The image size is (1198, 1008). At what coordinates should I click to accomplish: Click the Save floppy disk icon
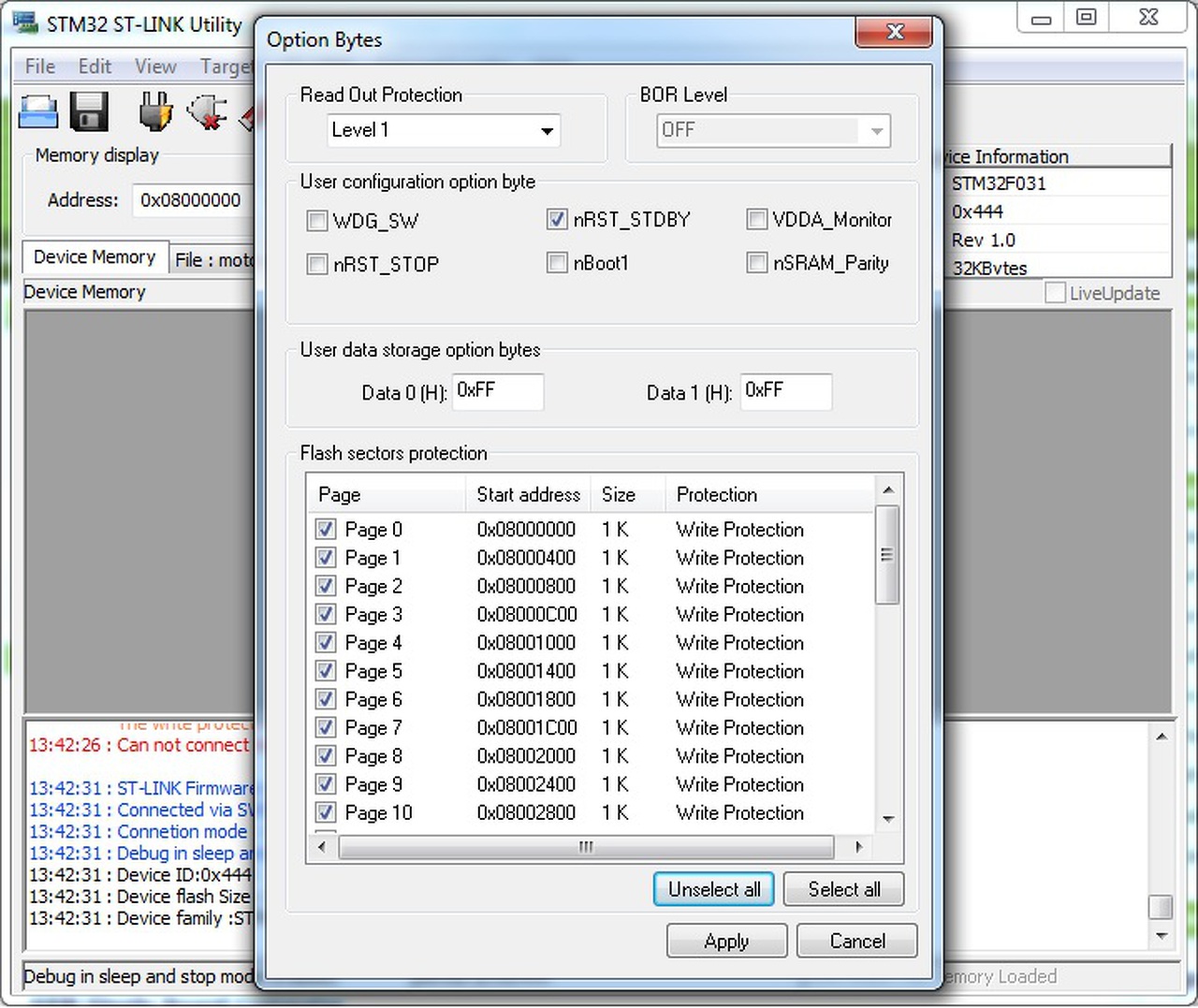point(89,111)
